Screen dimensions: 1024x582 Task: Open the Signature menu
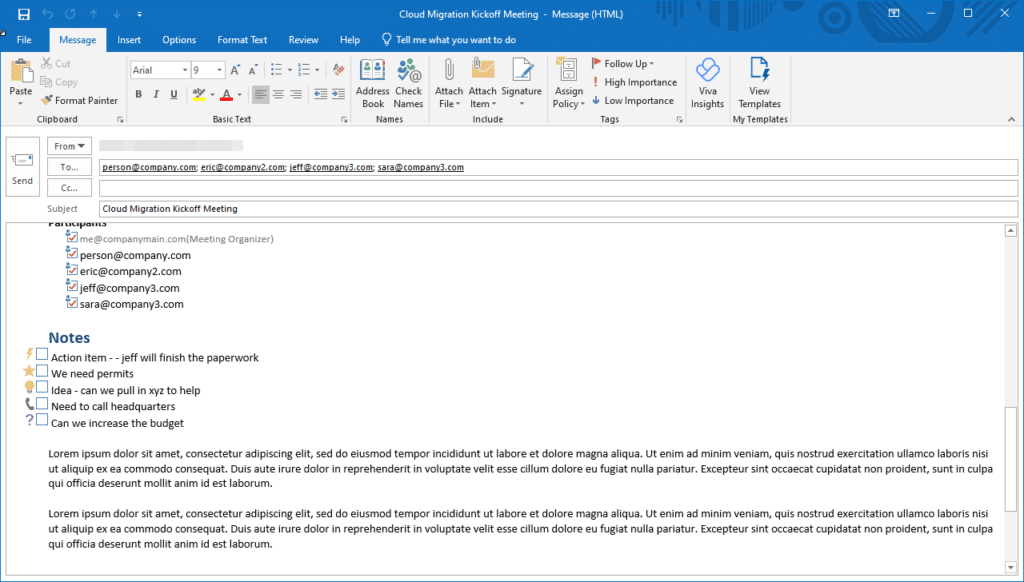coord(521,84)
